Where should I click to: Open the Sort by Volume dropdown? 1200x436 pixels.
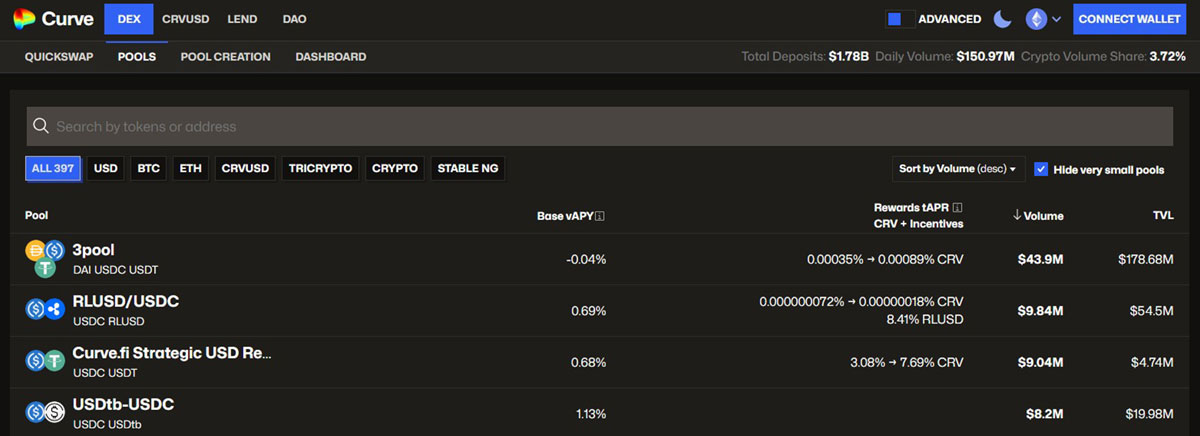point(958,169)
